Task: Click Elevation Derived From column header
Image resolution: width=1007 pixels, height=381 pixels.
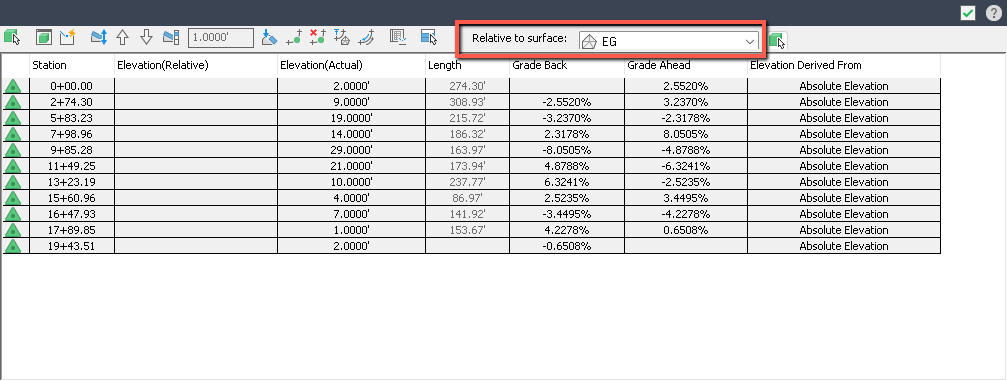Action: [844, 66]
